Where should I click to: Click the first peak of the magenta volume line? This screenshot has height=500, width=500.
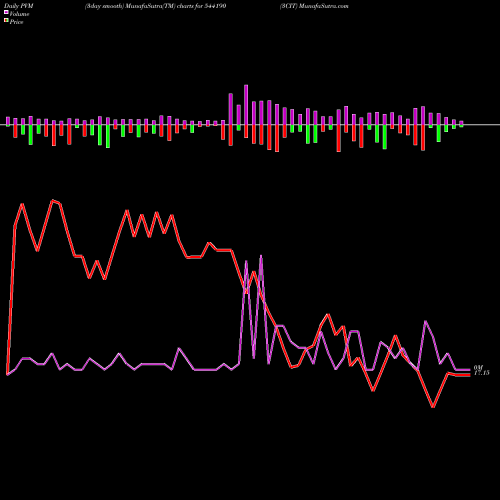(246, 261)
